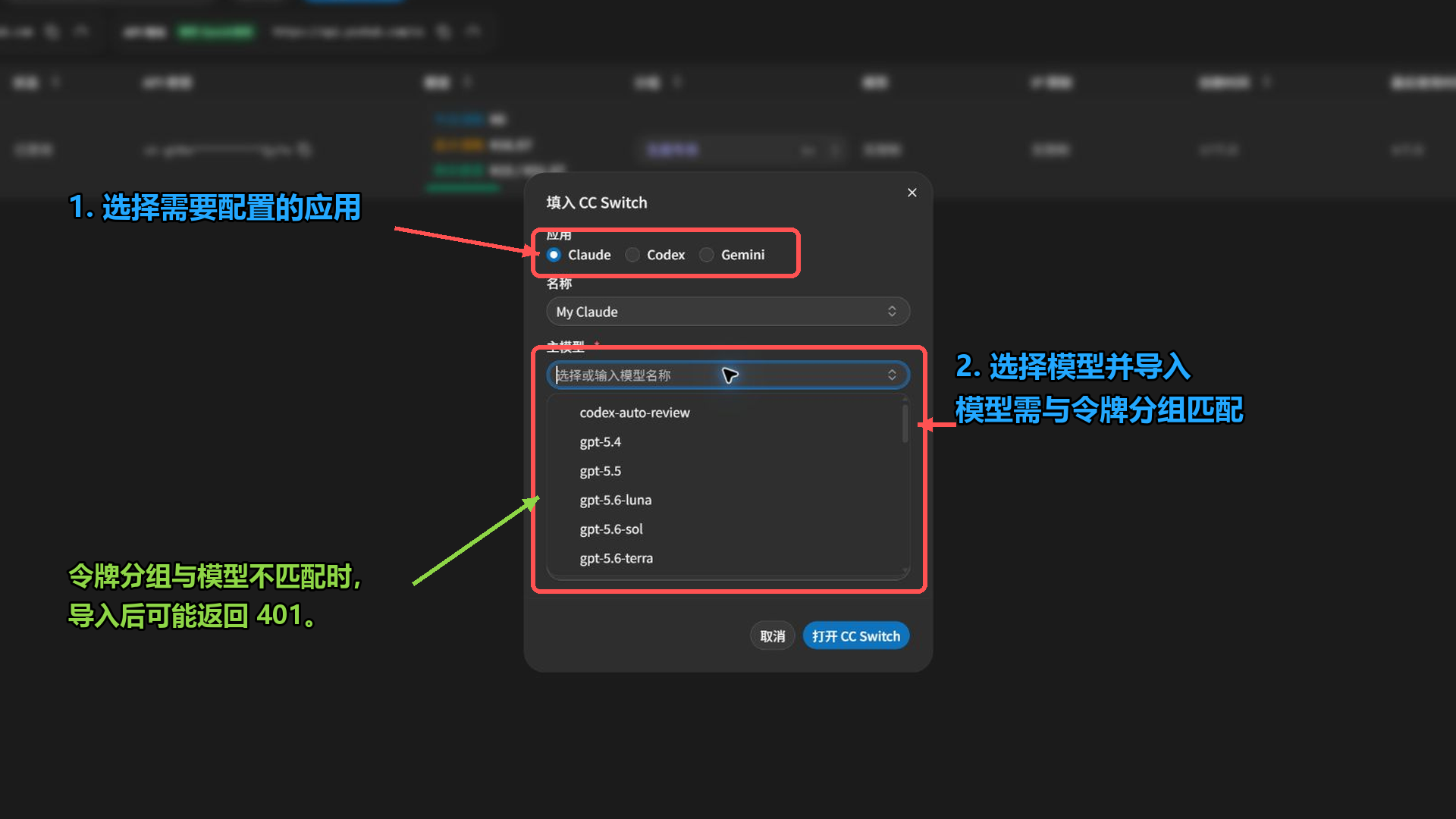Select the Codex application radio button
Screen dimensions: 1456x819
pos(632,255)
